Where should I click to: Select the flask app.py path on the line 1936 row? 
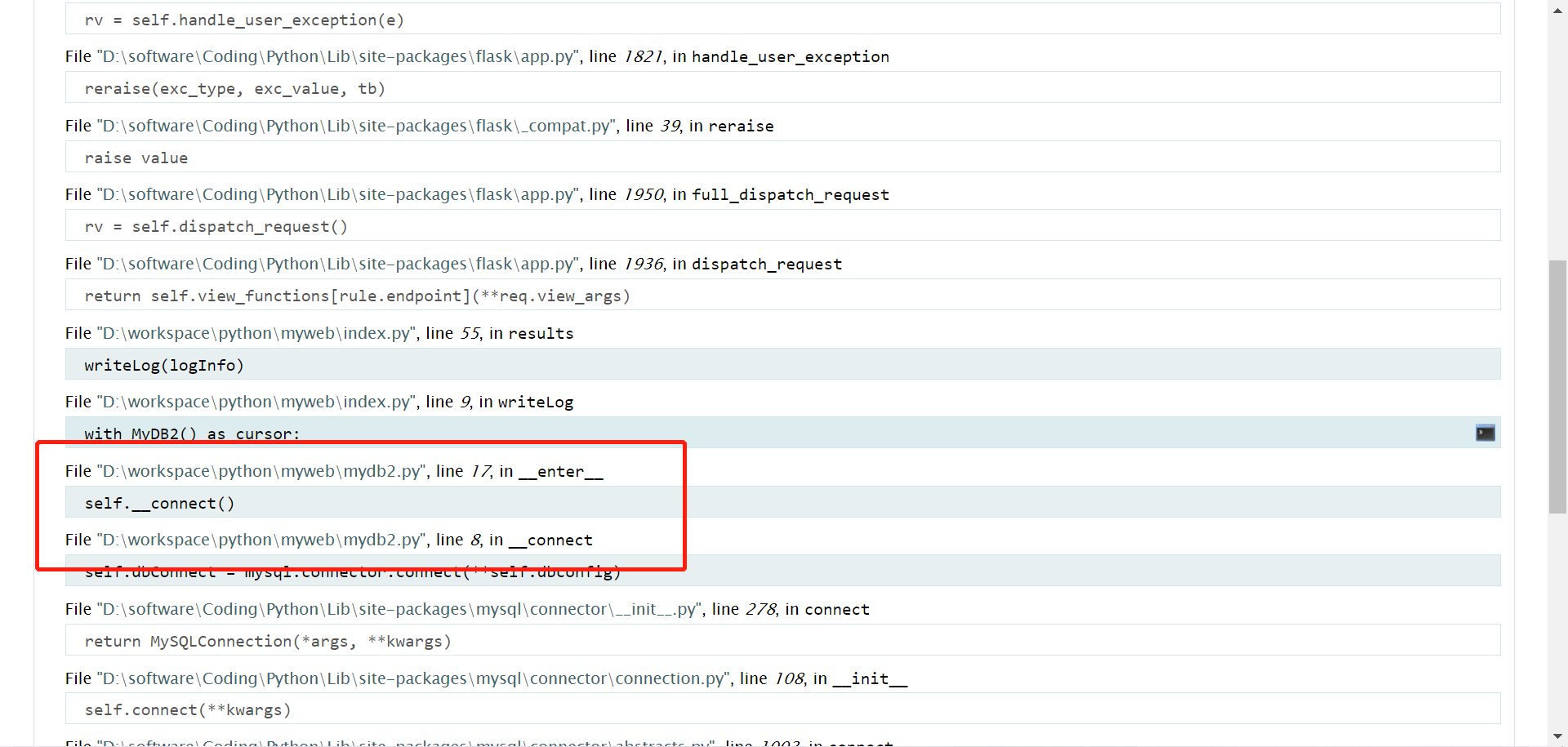click(338, 264)
